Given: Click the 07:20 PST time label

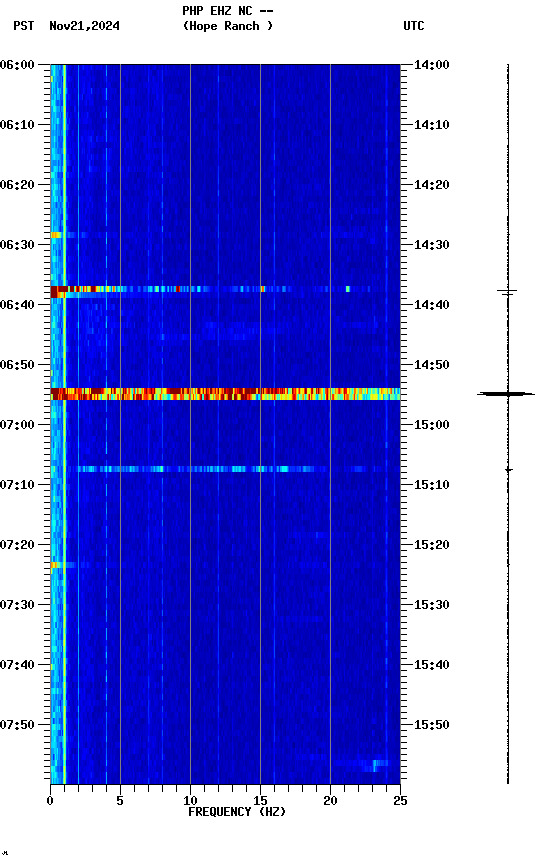Looking at the screenshot, I should pyautogui.click(x=17, y=545).
